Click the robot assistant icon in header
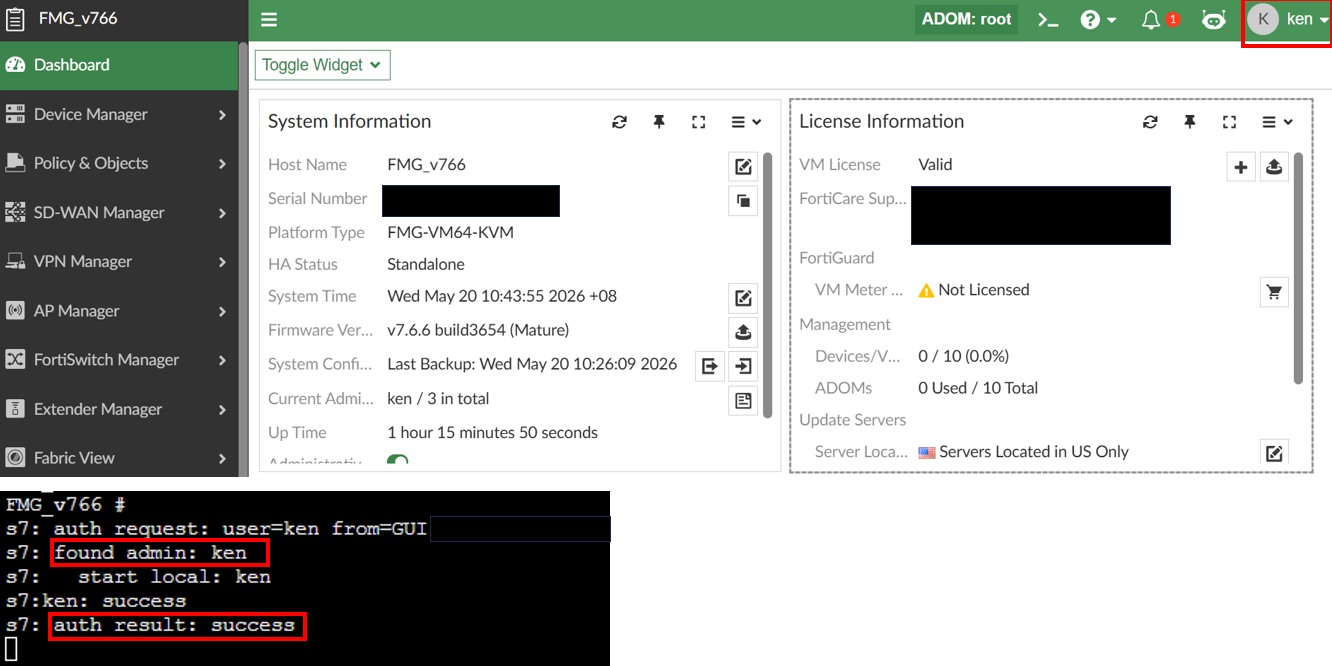The height and width of the screenshot is (666, 1332). click(1213, 20)
